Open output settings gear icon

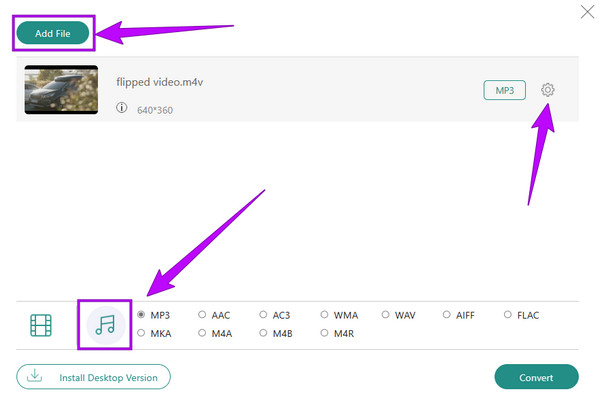[x=548, y=90]
